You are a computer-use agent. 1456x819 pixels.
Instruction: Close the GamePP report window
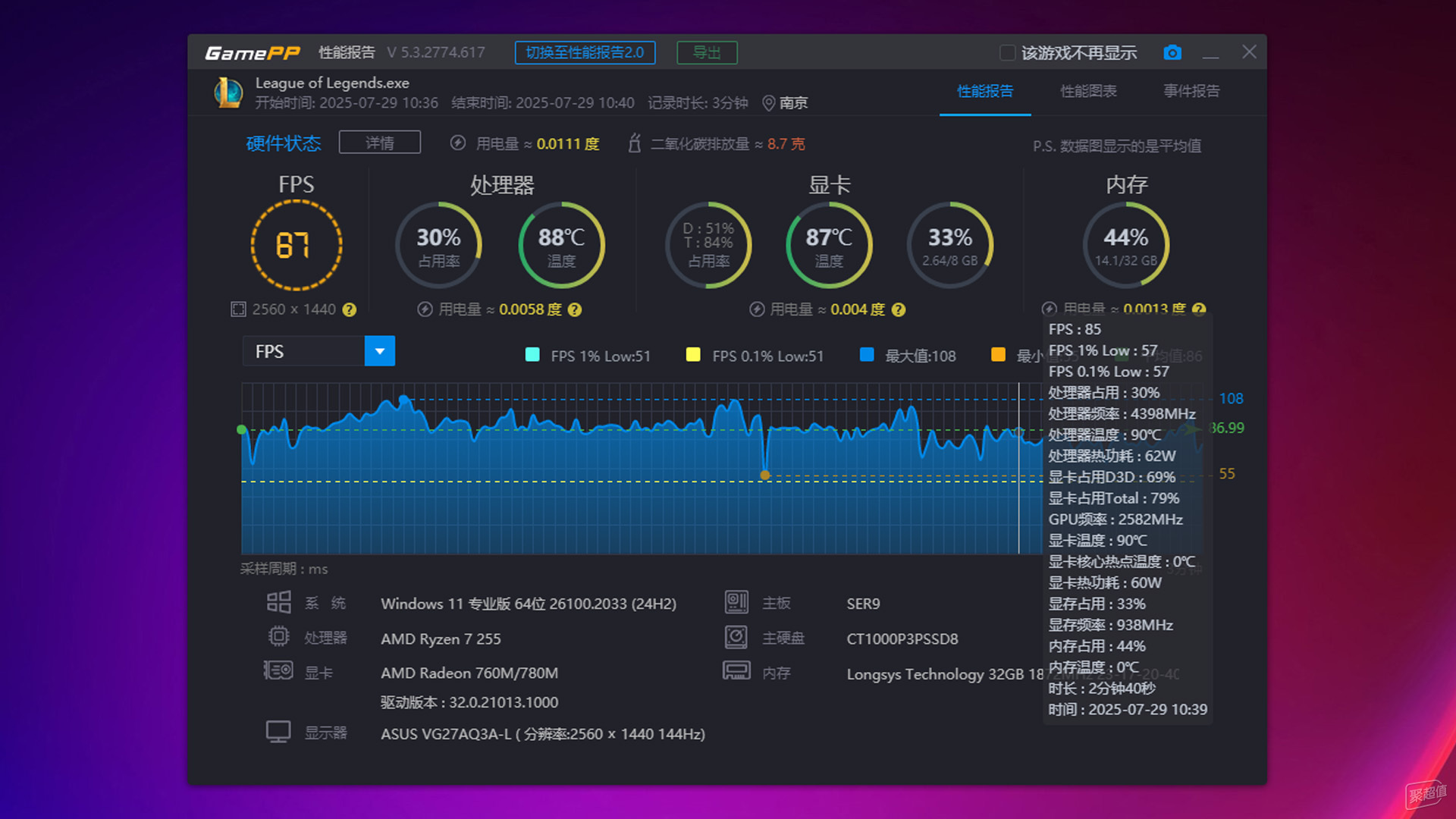(1249, 52)
